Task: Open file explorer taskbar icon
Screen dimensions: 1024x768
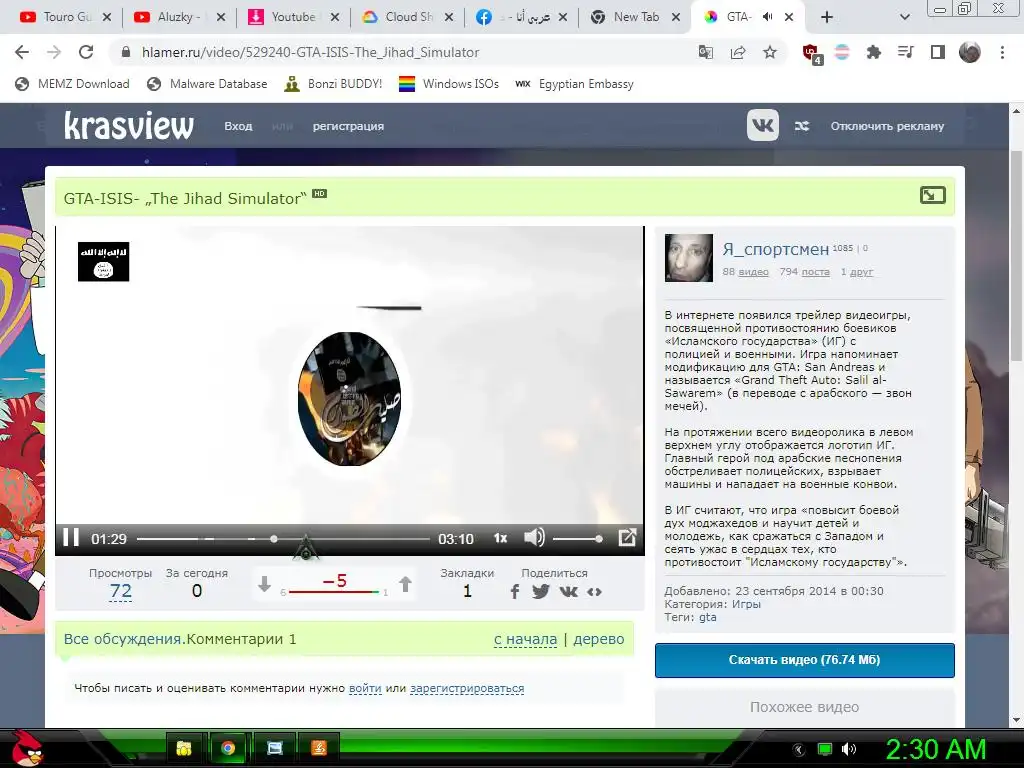Action: 184,748
